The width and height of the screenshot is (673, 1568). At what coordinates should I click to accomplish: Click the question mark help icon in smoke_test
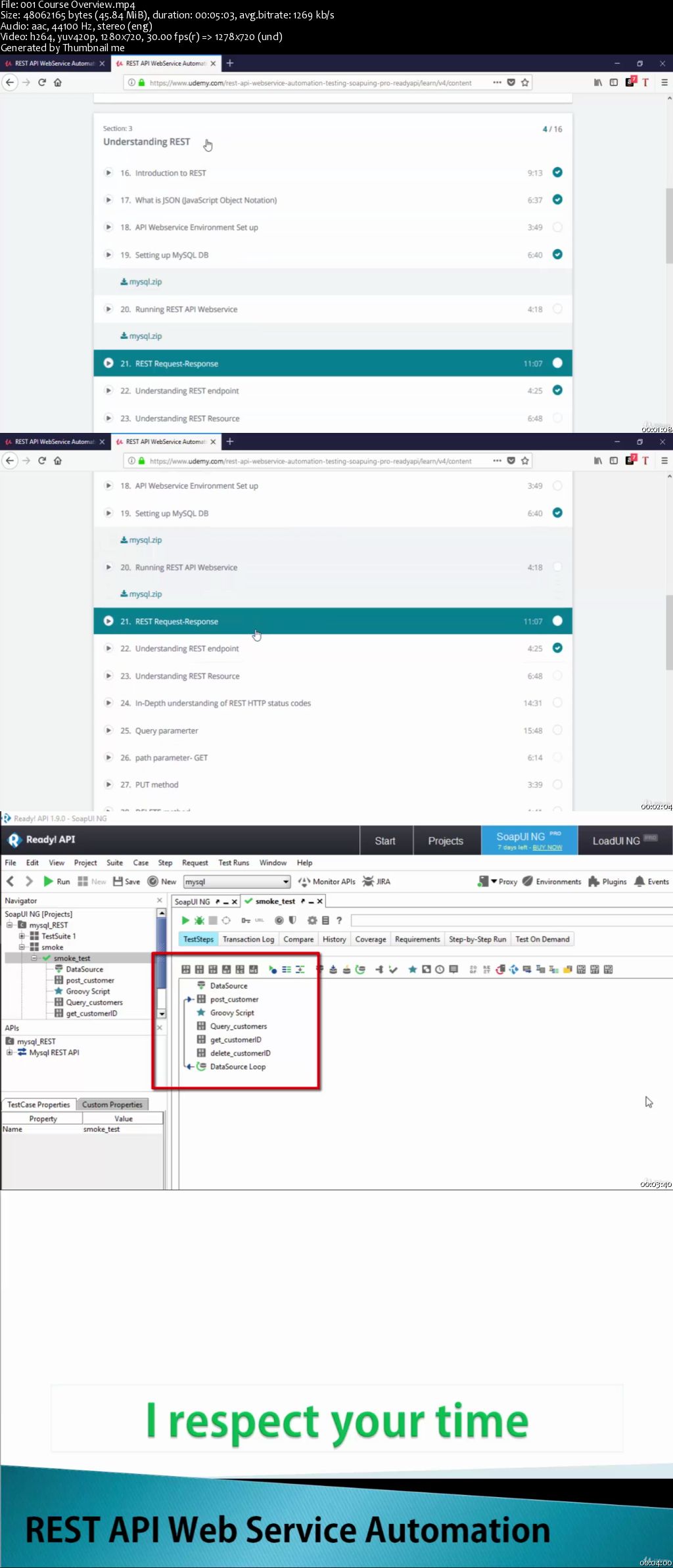[339, 920]
